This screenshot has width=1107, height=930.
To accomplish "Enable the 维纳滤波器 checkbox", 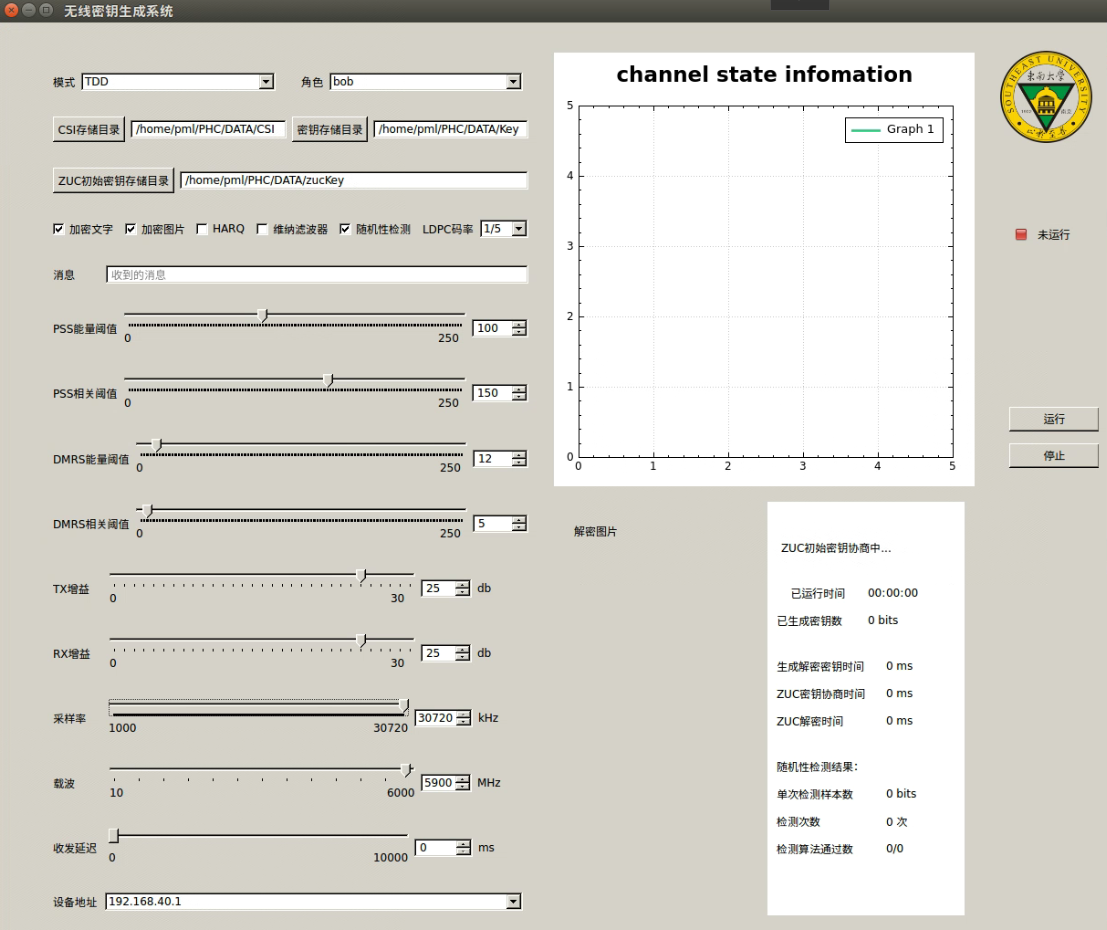I will pyautogui.click(x=262, y=229).
